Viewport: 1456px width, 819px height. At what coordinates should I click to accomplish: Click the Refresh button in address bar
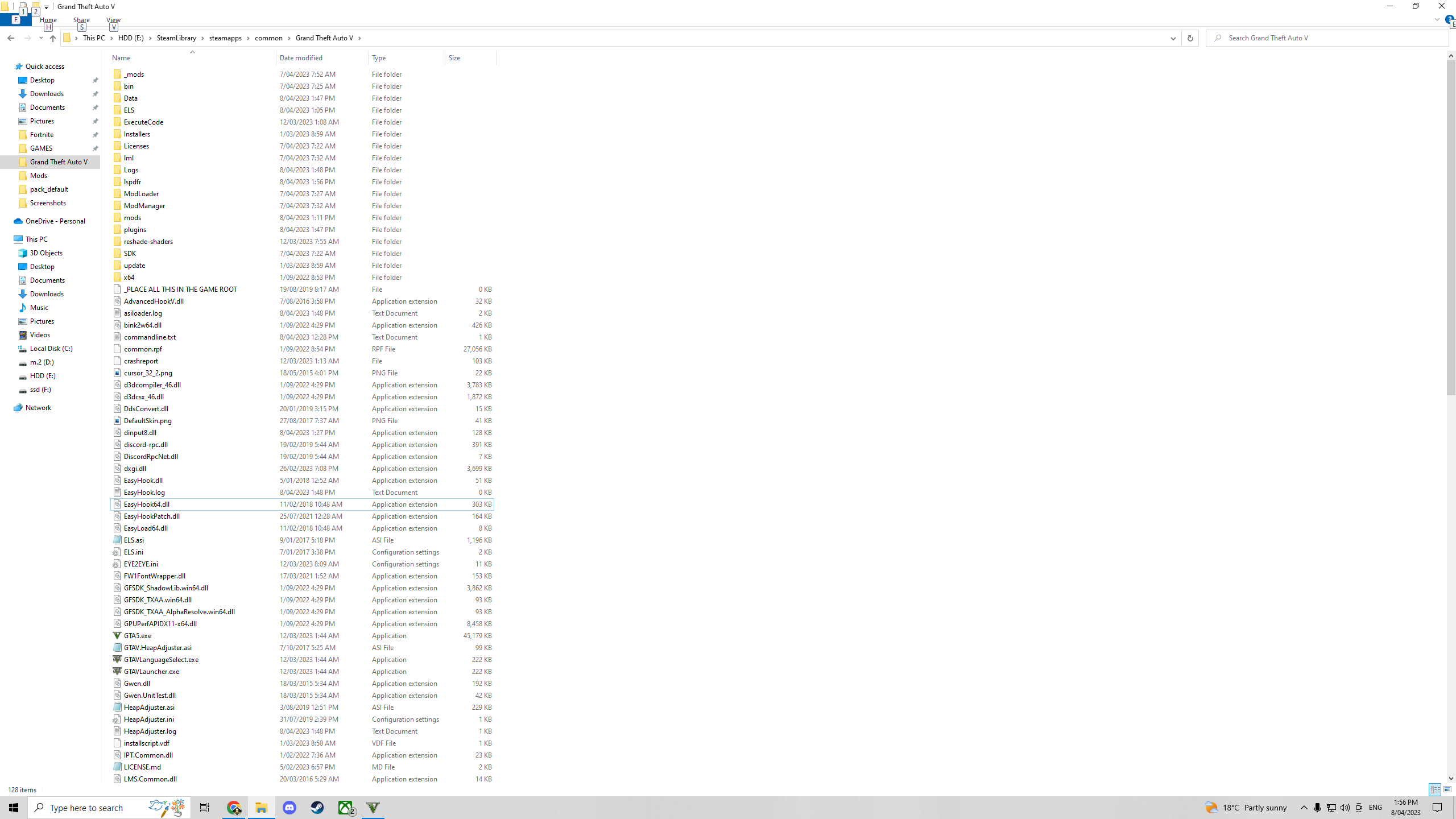coord(1190,38)
